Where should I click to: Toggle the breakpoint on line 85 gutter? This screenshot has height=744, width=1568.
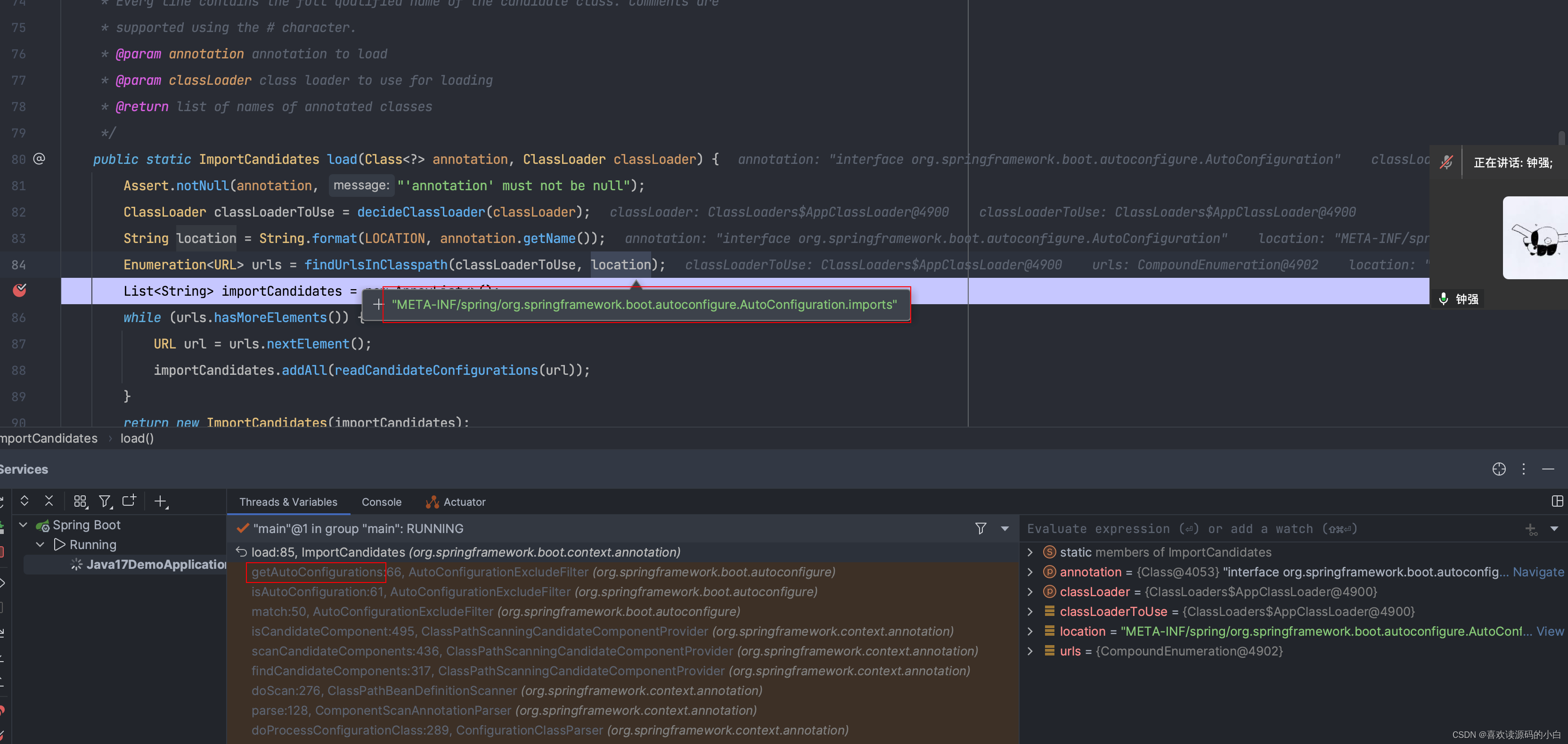click(18, 291)
